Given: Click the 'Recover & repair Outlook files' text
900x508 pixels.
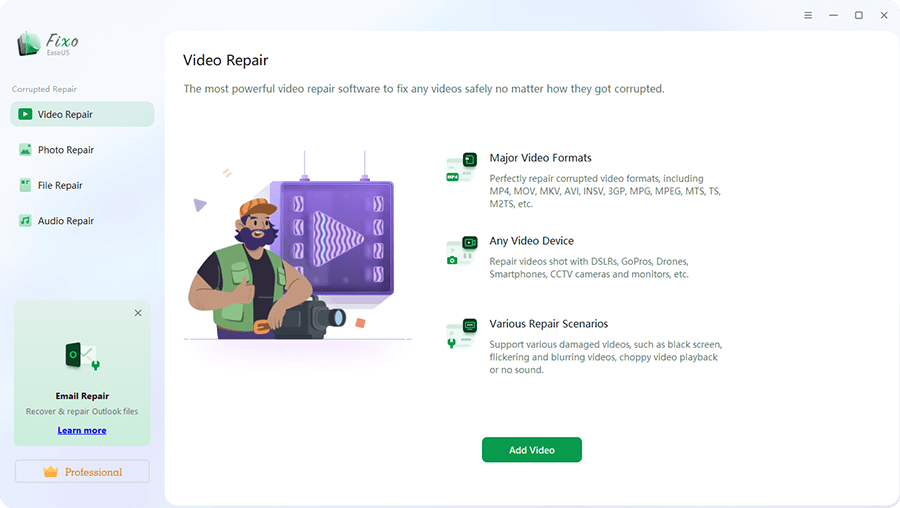Looking at the screenshot, I should [x=82, y=411].
